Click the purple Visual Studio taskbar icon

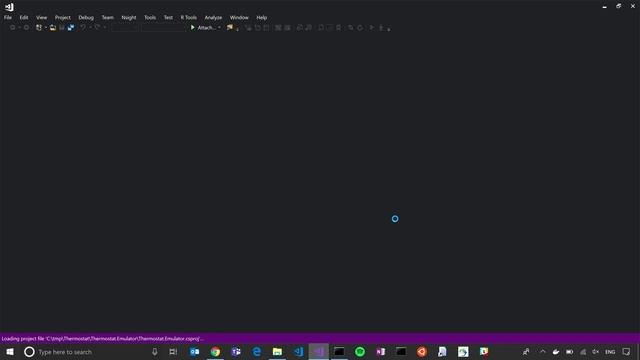coord(318,352)
